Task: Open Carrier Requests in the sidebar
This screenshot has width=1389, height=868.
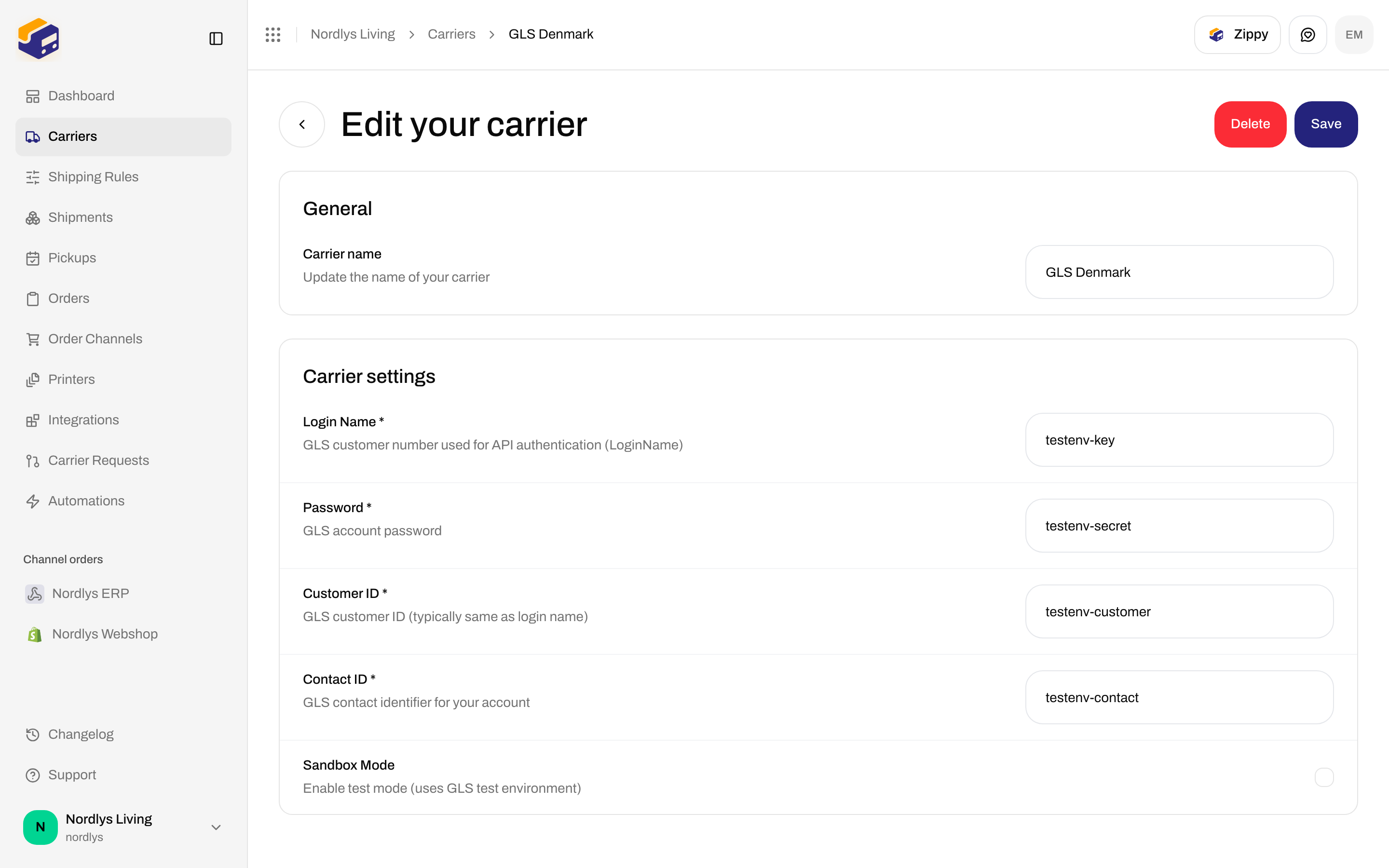Action: (123, 461)
